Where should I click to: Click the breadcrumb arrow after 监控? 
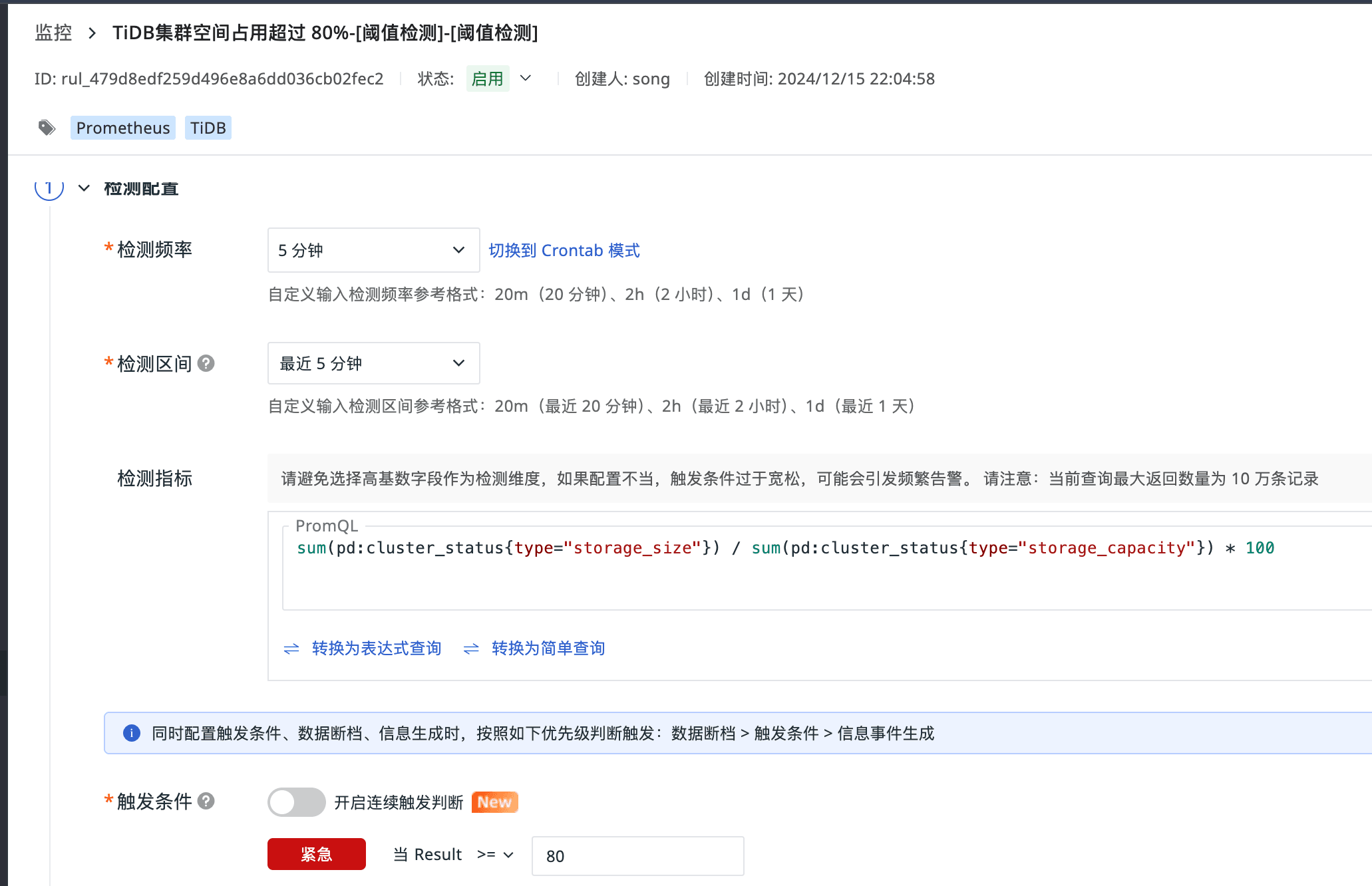[92, 33]
